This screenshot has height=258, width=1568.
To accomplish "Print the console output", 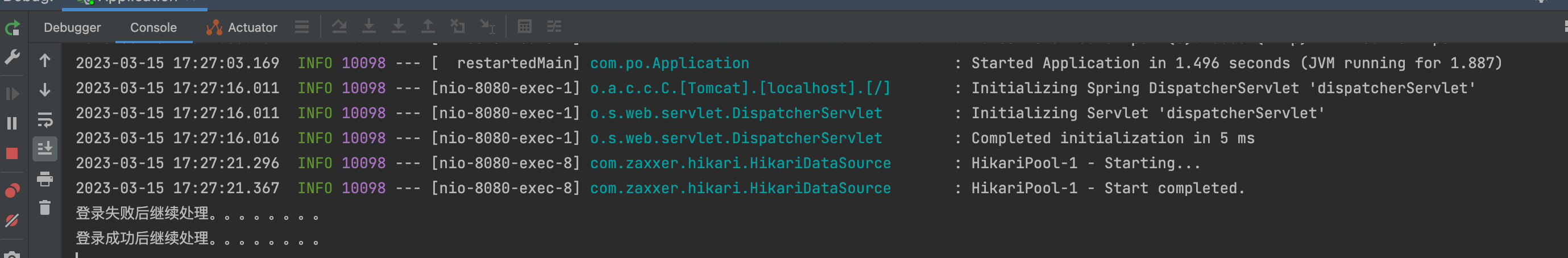I will (45, 179).
